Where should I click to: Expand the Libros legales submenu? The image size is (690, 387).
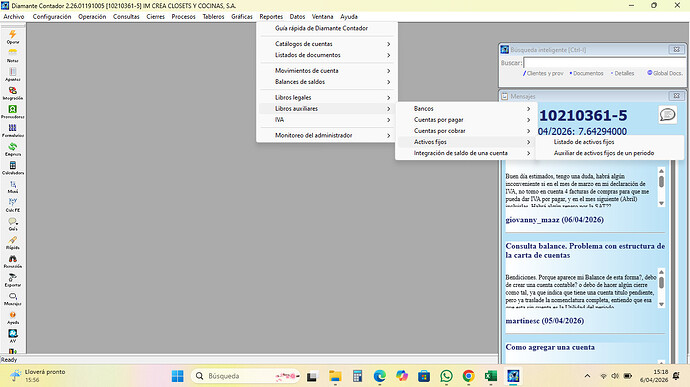(x=327, y=97)
